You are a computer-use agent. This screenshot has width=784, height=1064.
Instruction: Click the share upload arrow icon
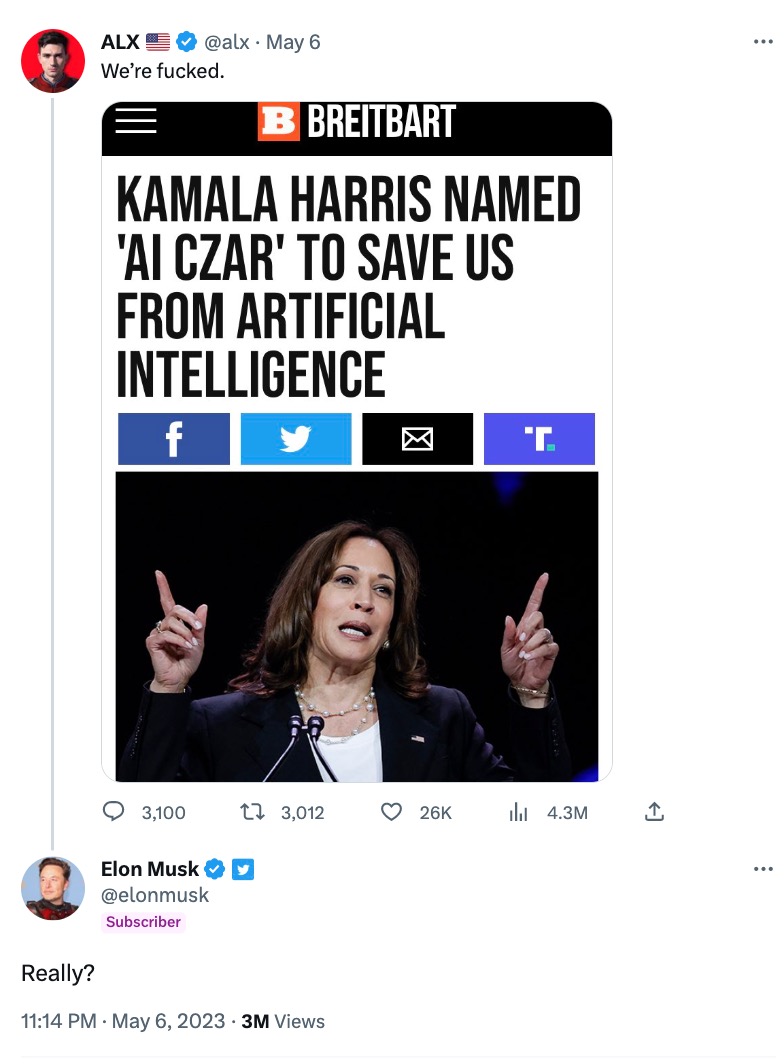[x=654, y=813]
